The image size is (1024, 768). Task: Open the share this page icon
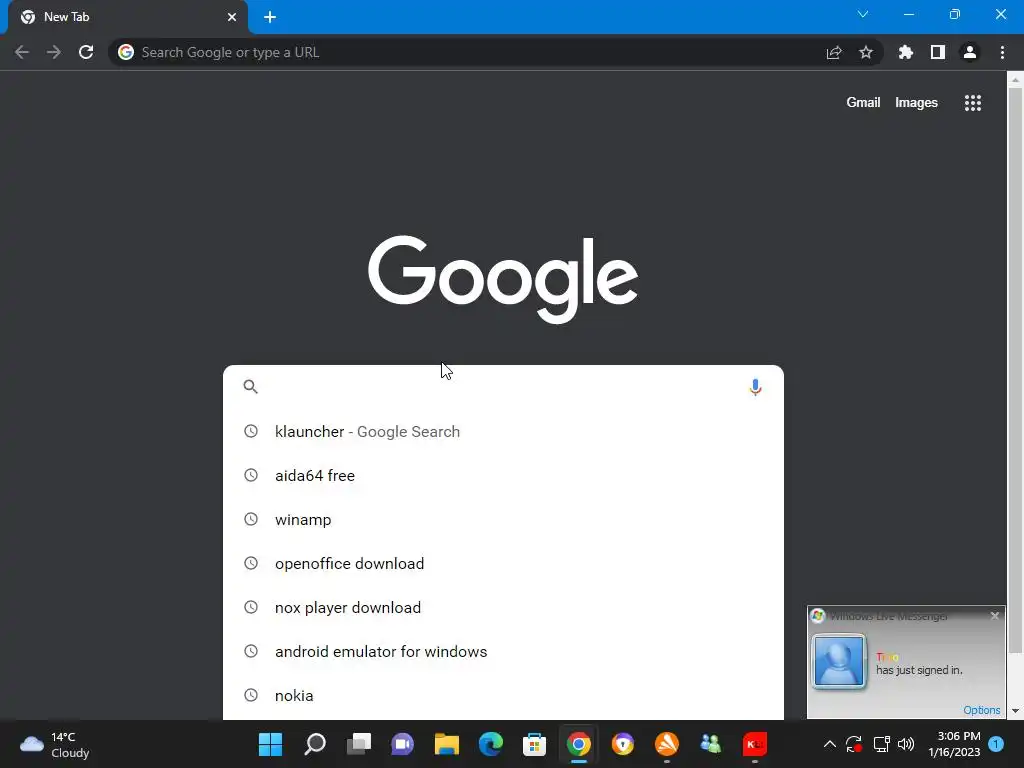tap(834, 52)
